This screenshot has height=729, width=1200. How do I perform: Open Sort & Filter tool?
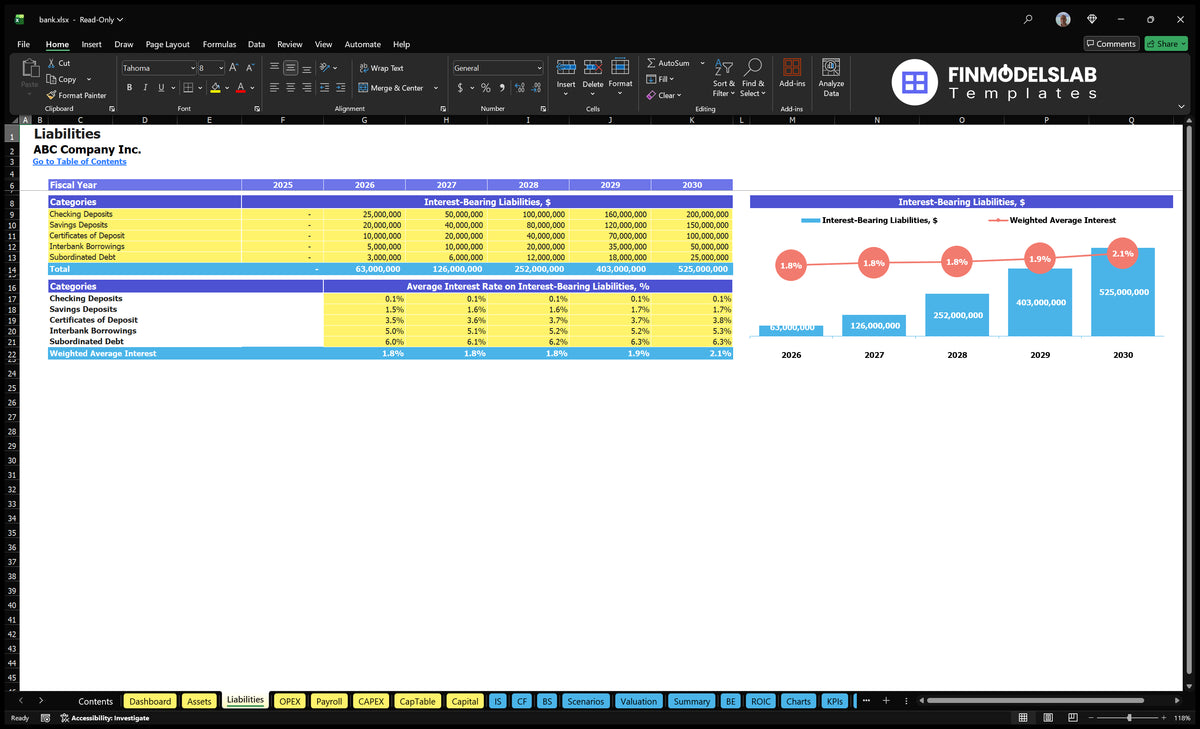point(723,78)
